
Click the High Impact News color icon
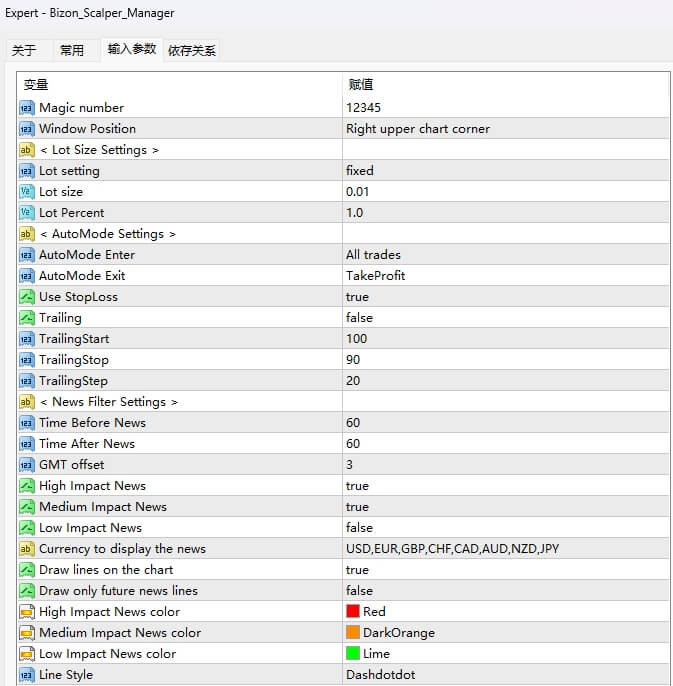pos(27,612)
